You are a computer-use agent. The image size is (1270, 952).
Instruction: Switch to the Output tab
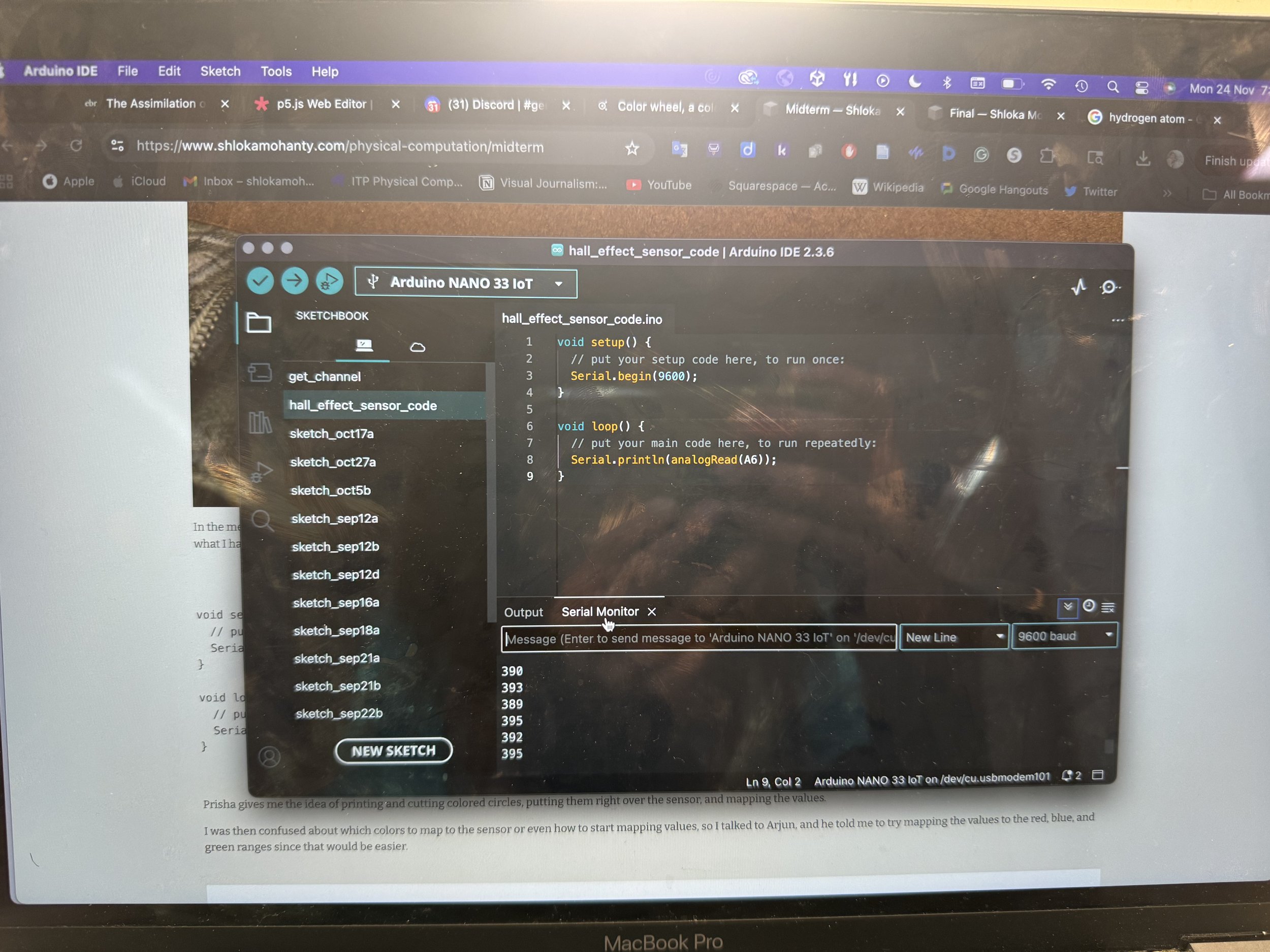[523, 612]
